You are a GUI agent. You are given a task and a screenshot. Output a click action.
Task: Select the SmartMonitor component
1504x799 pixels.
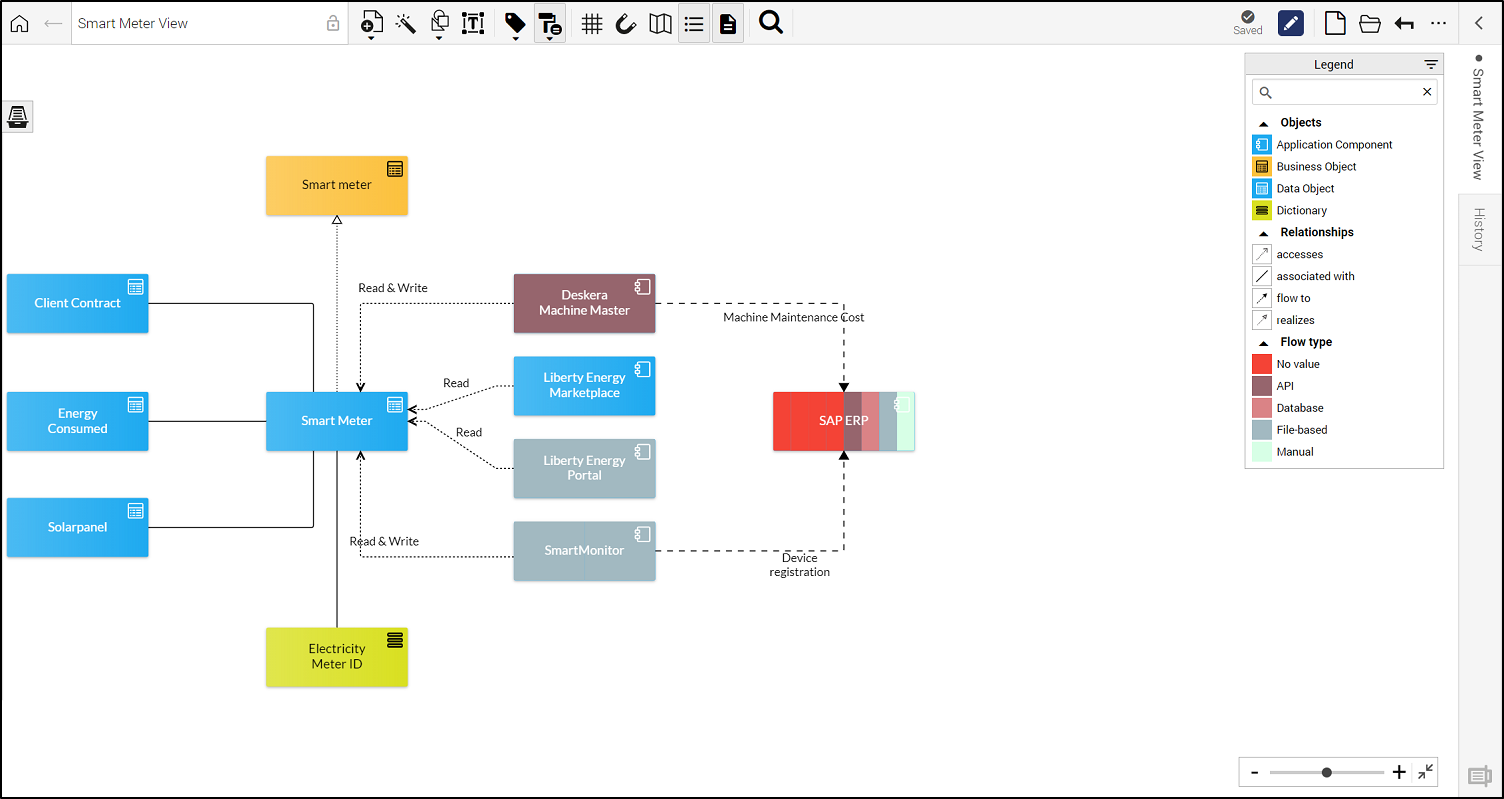pyautogui.click(x=585, y=551)
